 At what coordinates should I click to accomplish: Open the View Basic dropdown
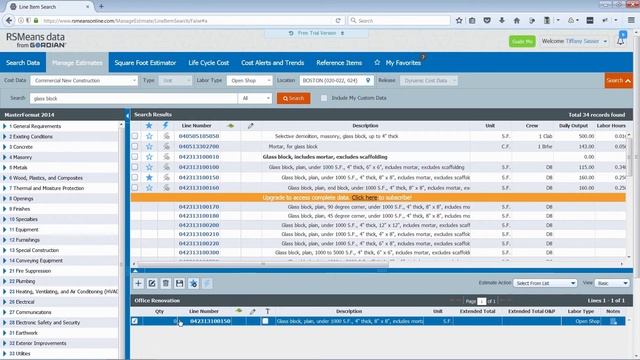[612, 283]
